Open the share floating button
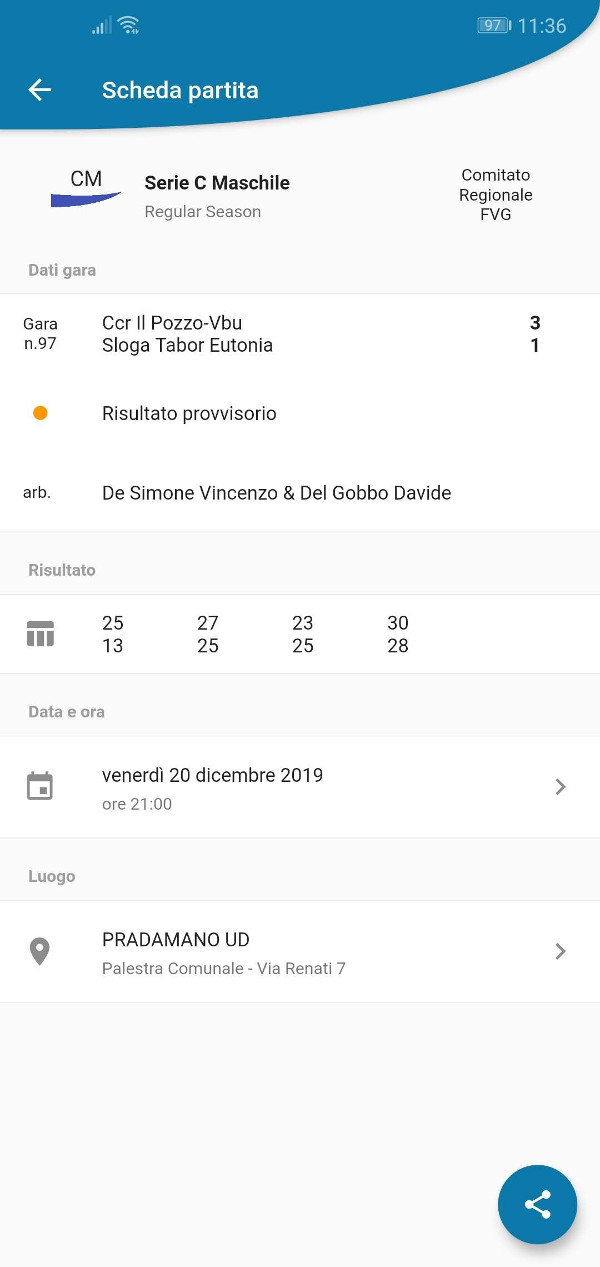The height and width of the screenshot is (1267, 600). click(x=538, y=1204)
